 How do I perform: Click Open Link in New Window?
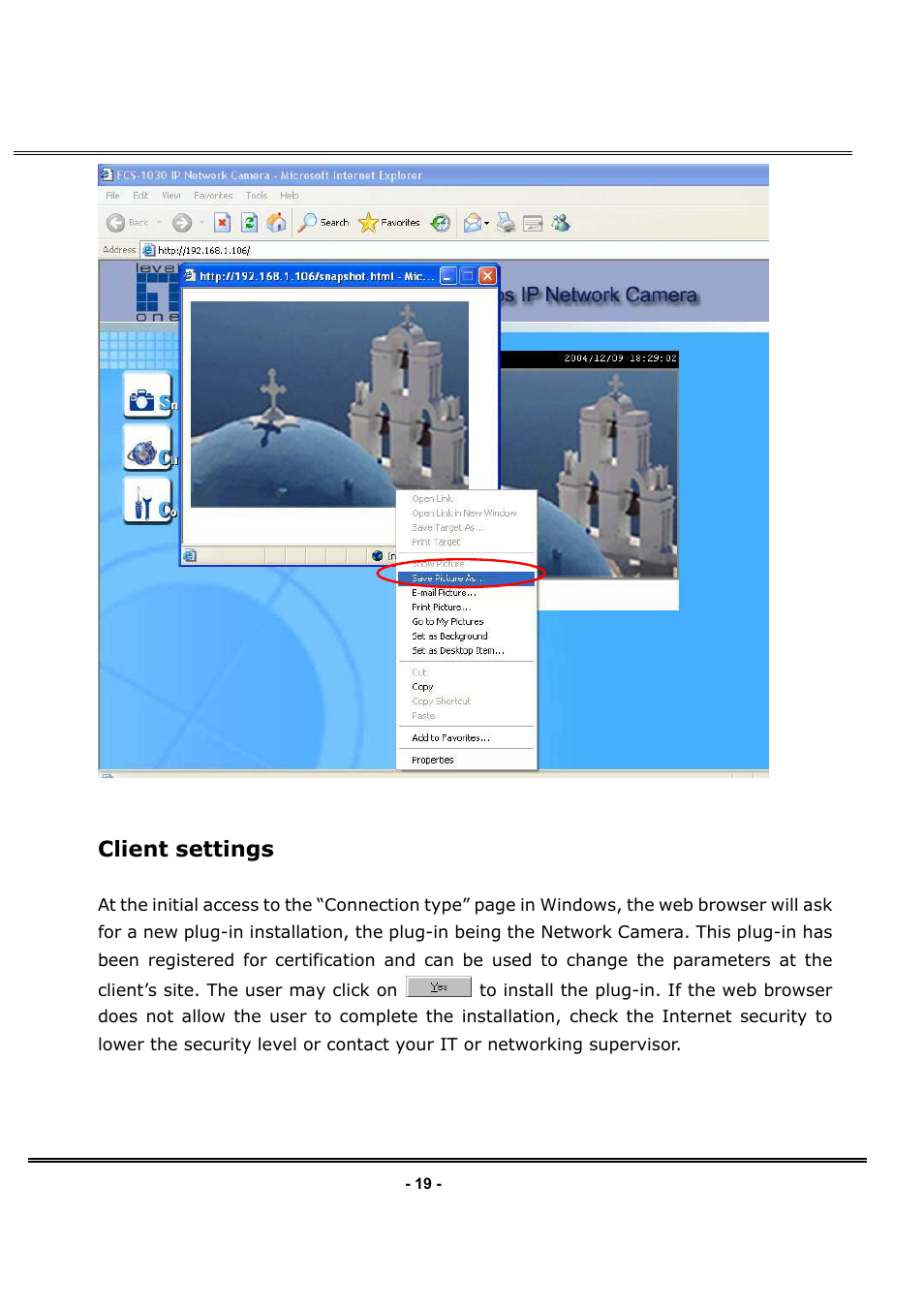pyautogui.click(x=464, y=514)
